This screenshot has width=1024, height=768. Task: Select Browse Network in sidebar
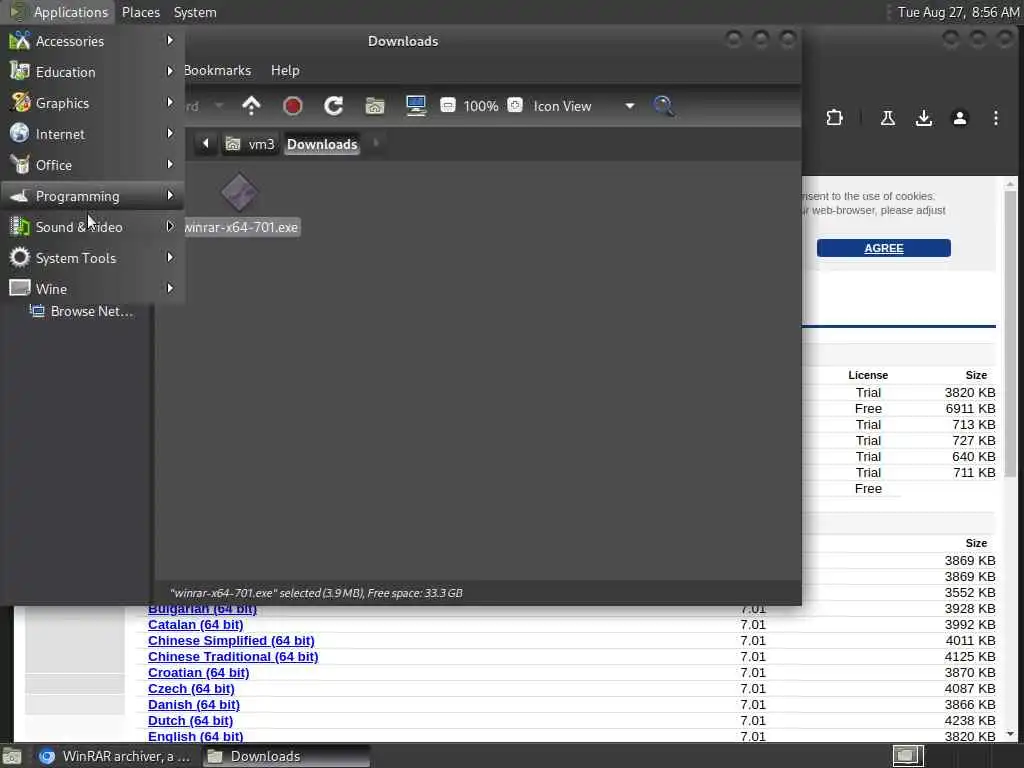[83, 312]
